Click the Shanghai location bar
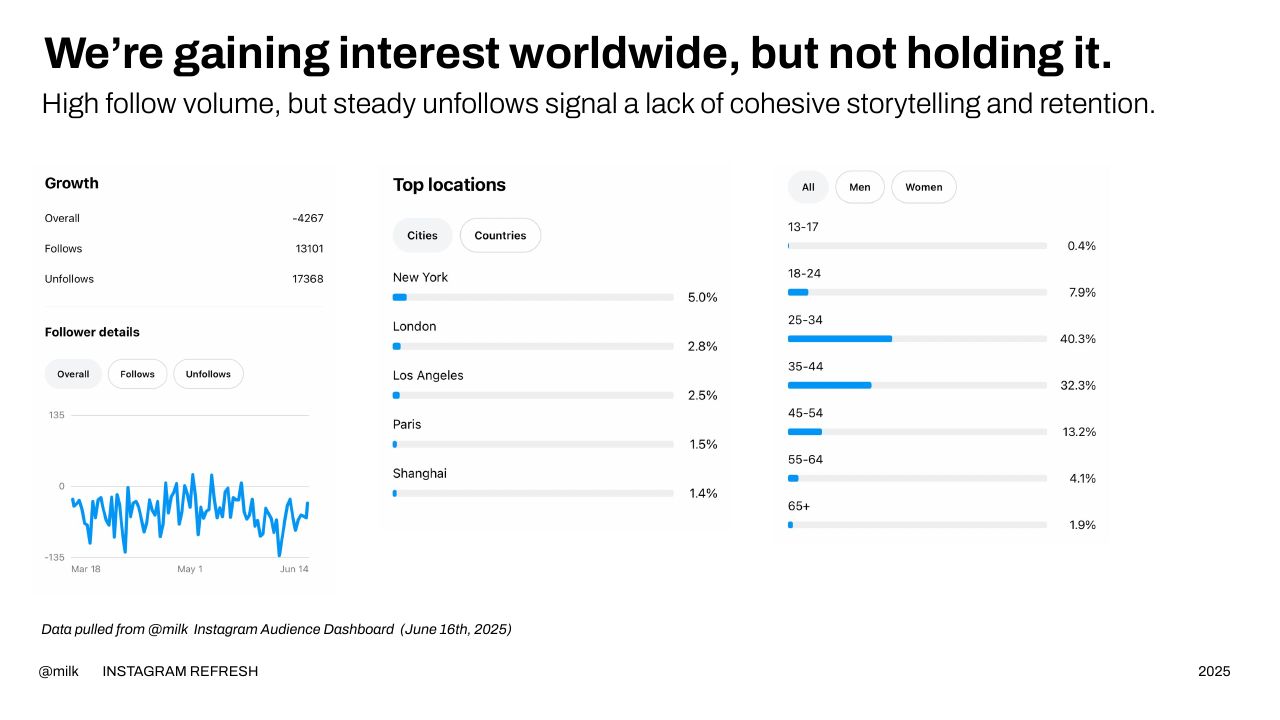 click(x=533, y=493)
